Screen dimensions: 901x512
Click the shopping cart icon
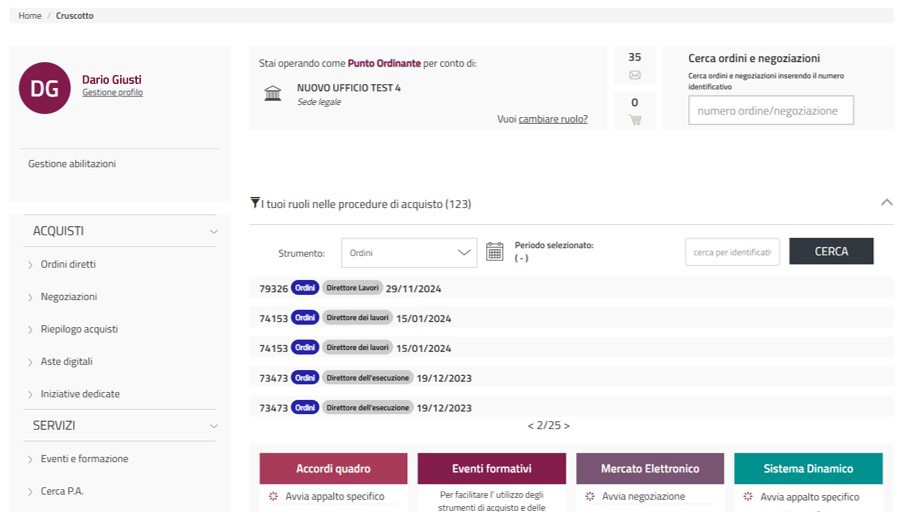coord(634,120)
